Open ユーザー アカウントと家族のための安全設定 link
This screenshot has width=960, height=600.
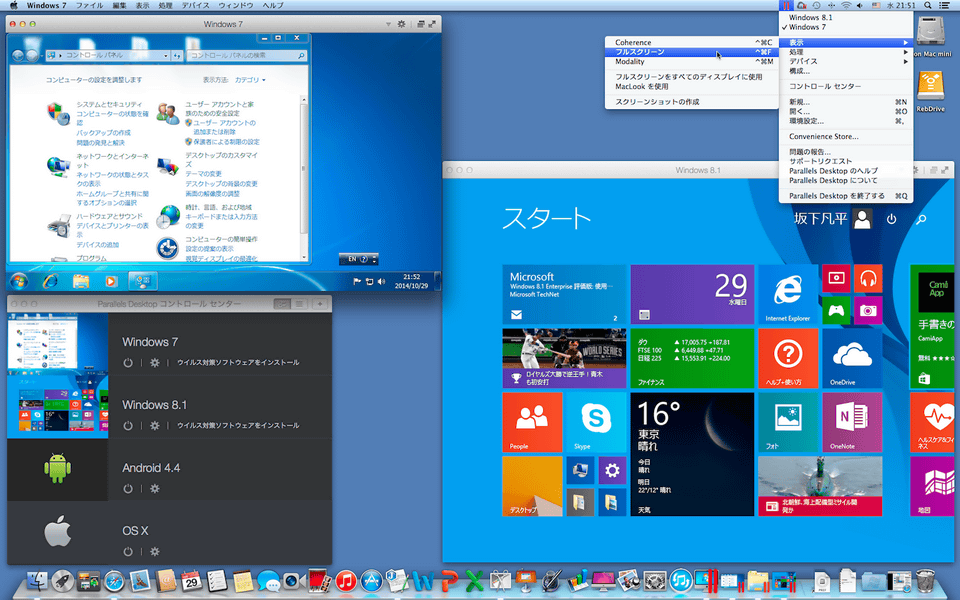(219, 108)
